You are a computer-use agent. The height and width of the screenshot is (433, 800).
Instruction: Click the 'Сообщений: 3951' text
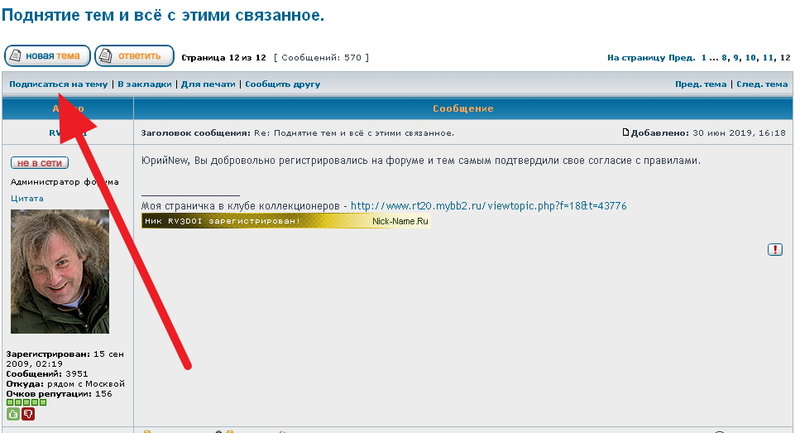[x=47, y=374]
